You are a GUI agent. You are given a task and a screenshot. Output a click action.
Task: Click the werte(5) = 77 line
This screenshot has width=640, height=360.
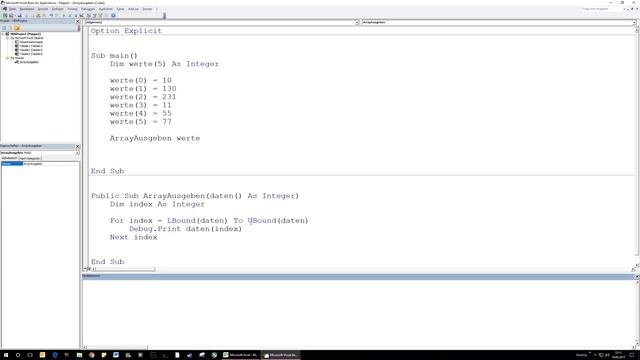pos(140,122)
